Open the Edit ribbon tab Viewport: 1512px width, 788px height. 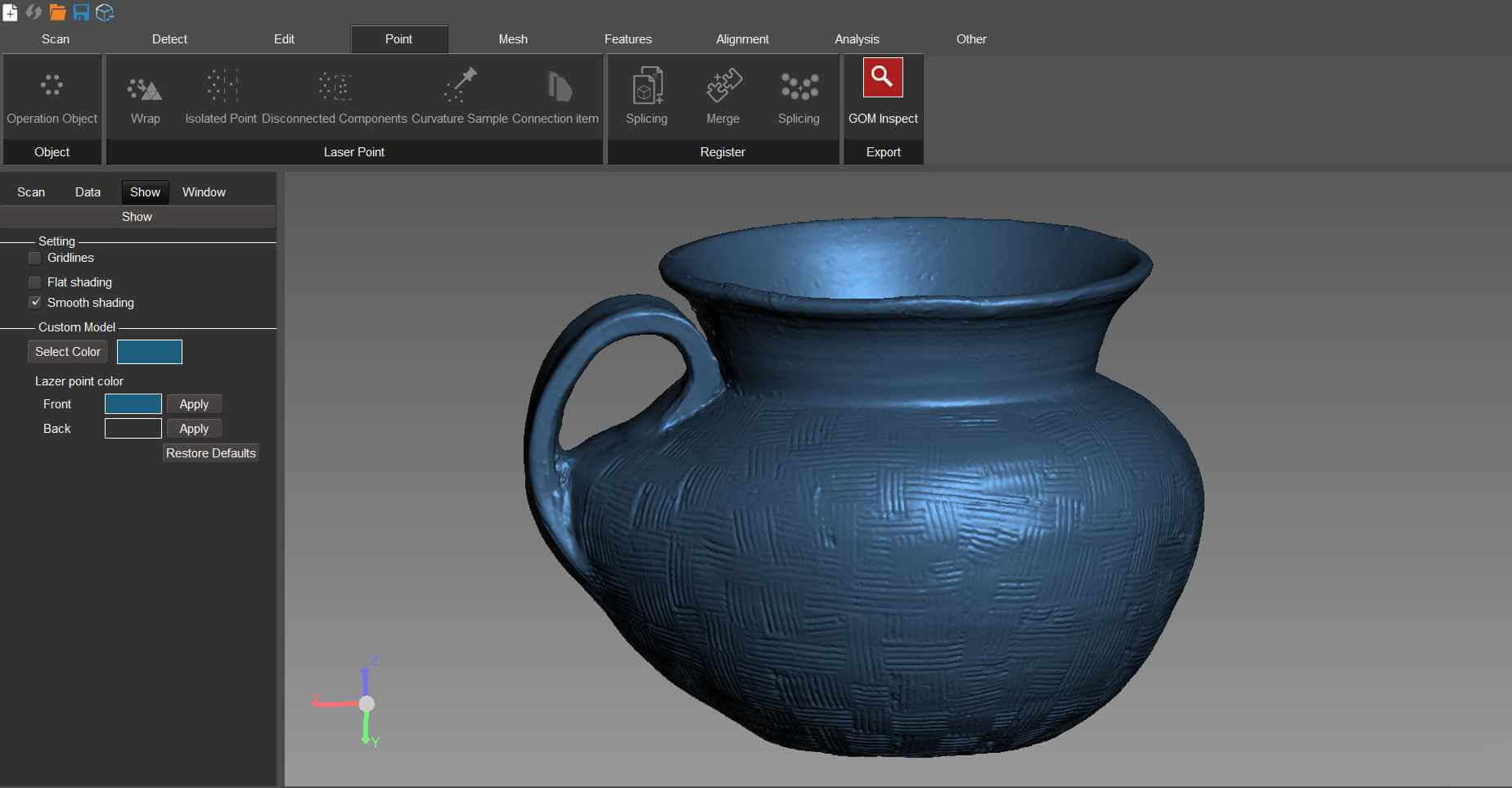284,39
